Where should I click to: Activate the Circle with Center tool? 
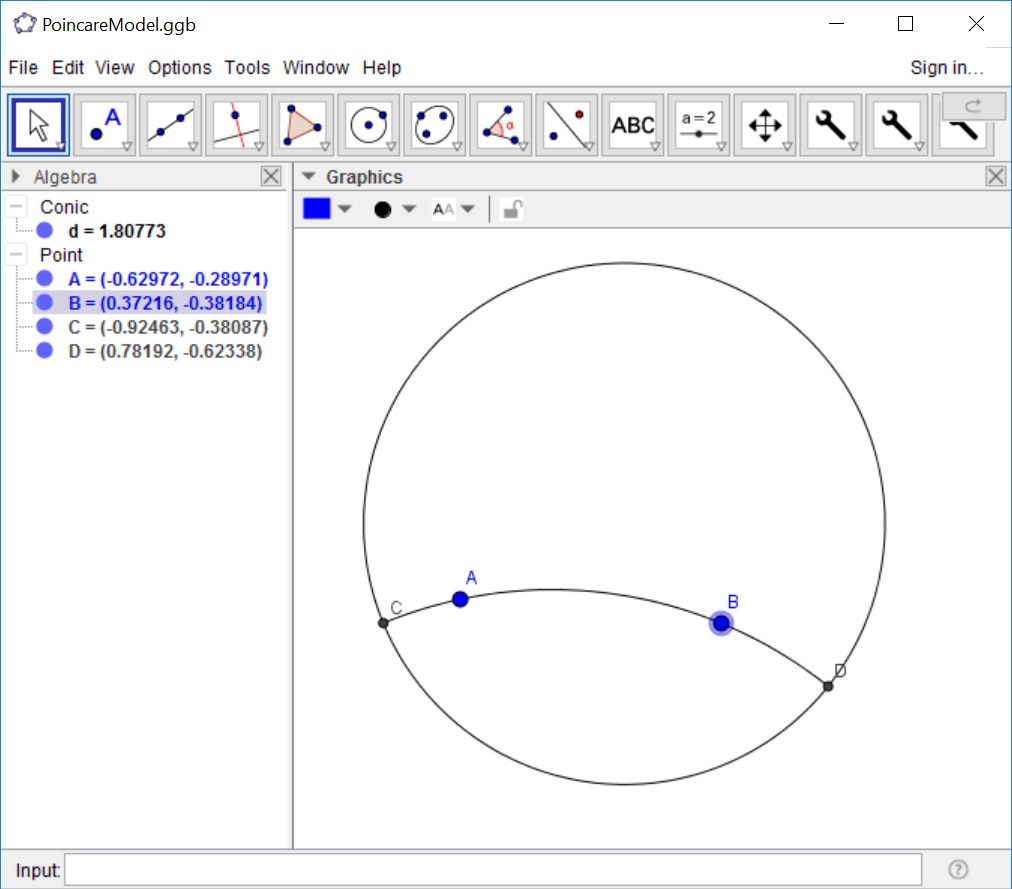point(369,125)
